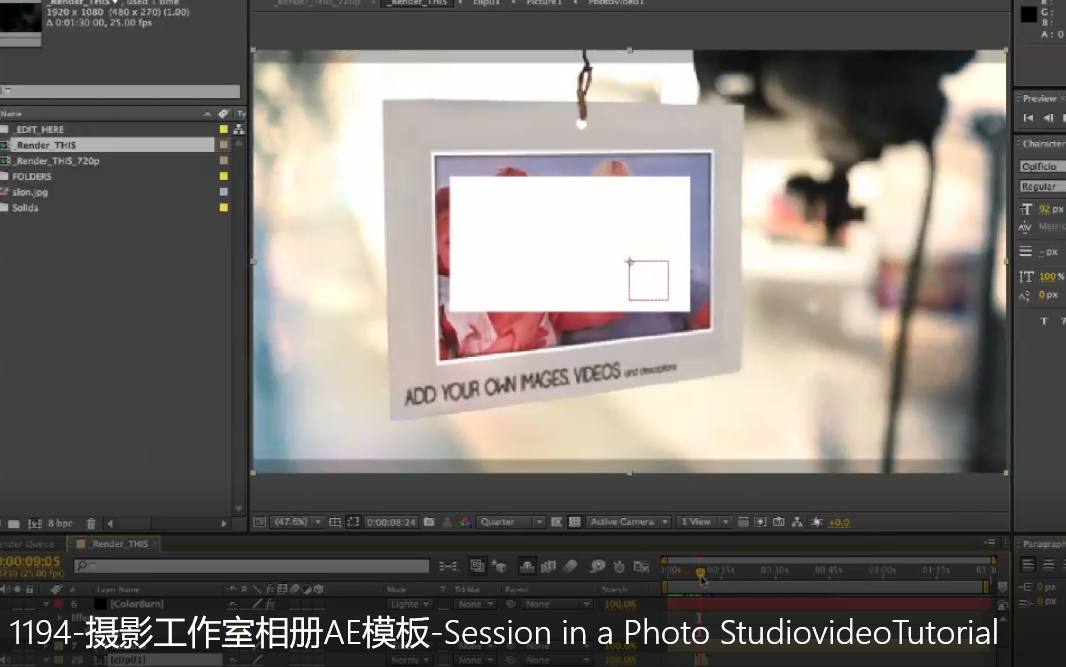This screenshot has width=1066, height=667.
Task: Open the timeline panel menu icon
Action: 990,543
